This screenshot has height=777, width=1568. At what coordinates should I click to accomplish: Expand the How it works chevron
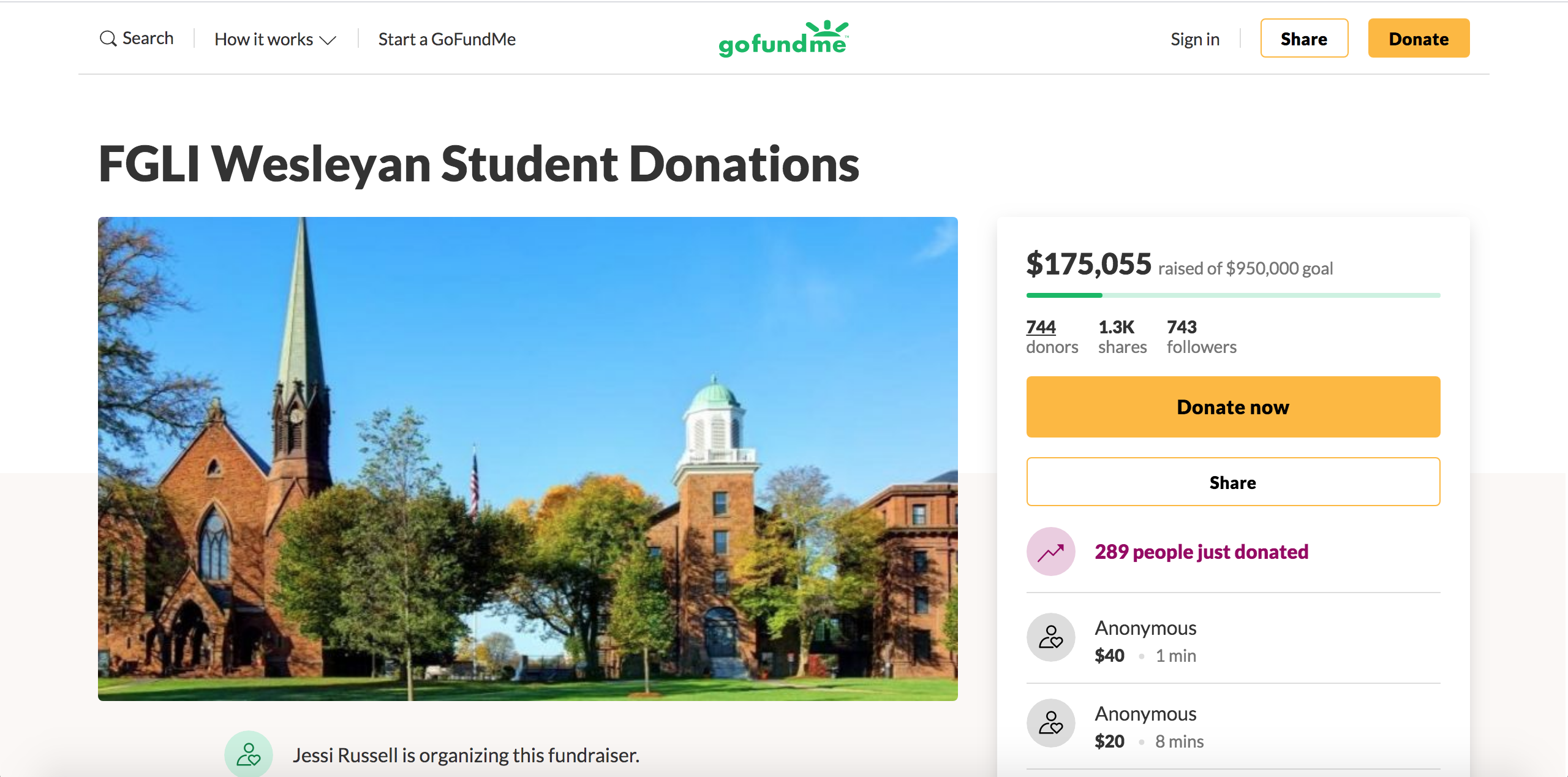pos(328,40)
